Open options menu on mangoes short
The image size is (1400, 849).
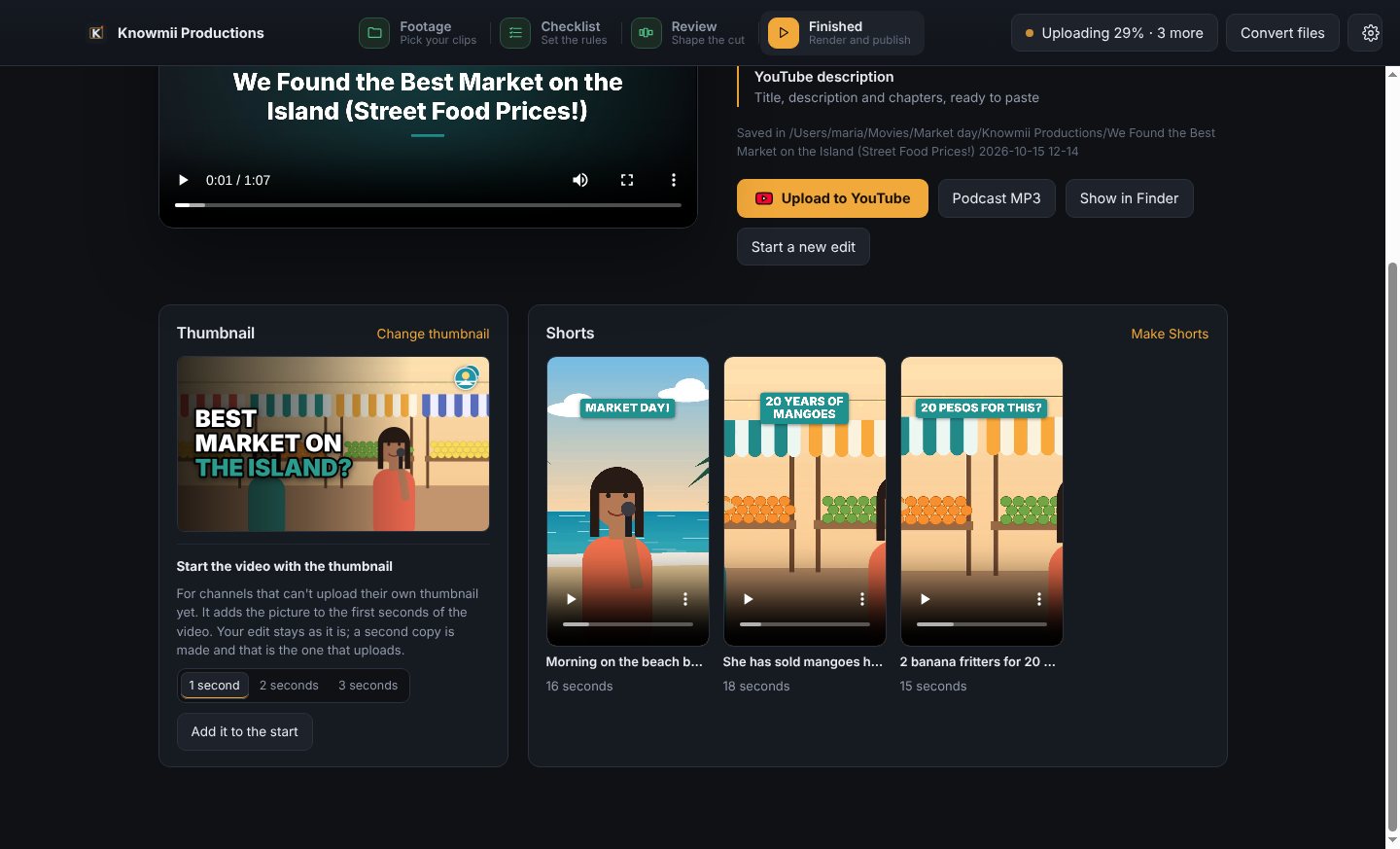[862, 599]
